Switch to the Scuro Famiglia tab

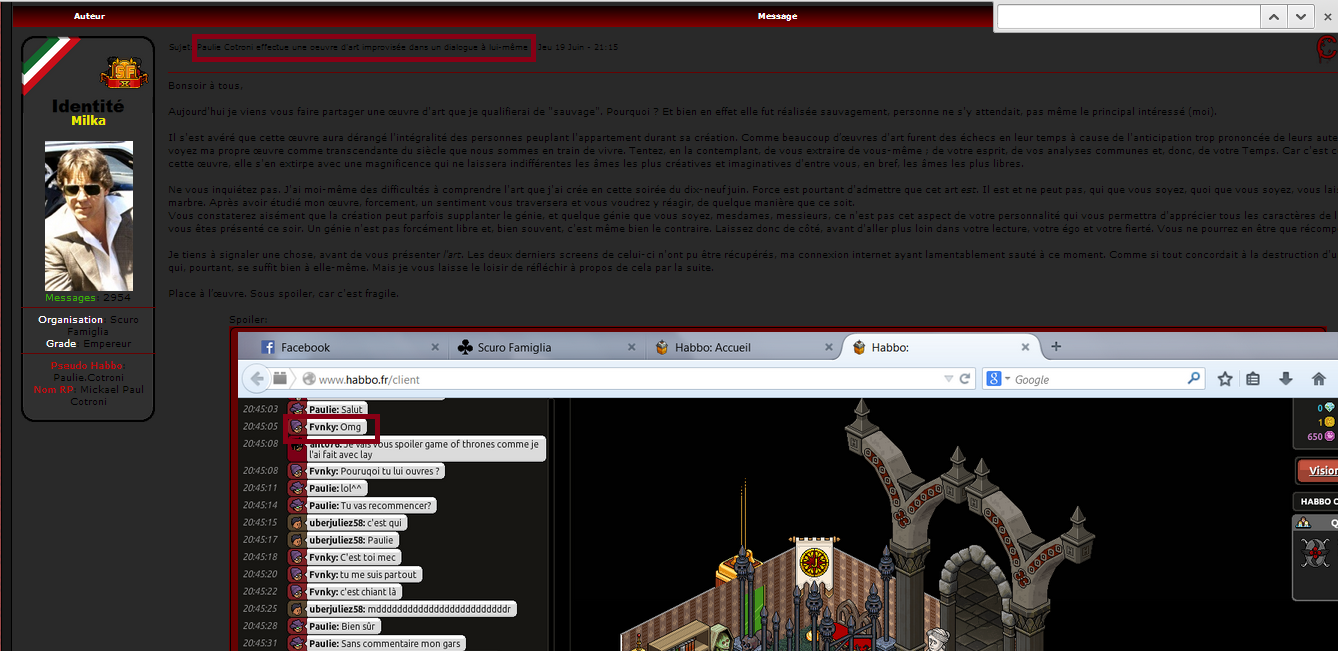[544, 347]
